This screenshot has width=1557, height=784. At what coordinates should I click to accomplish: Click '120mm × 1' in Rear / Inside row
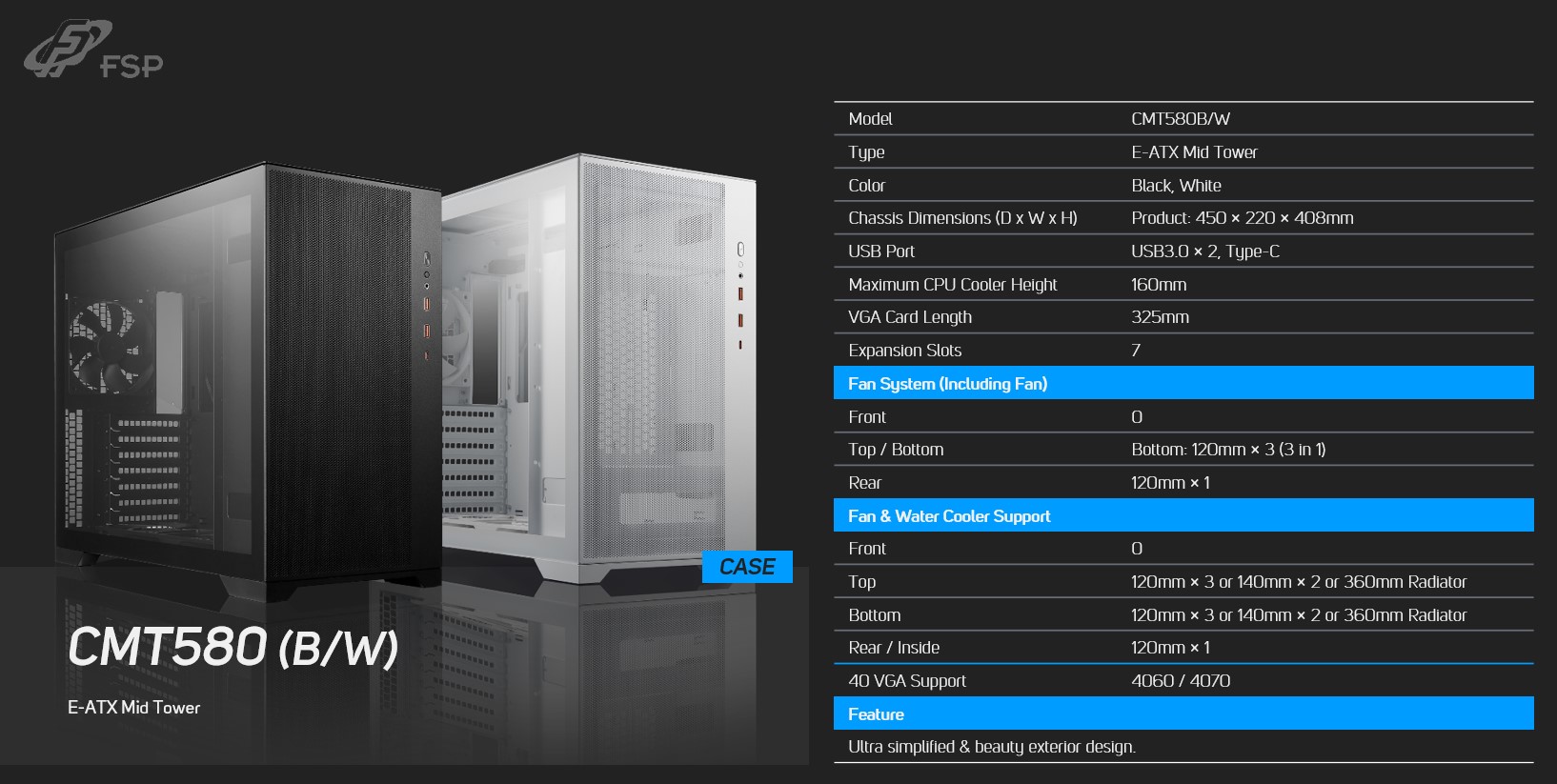pyautogui.click(x=1170, y=648)
